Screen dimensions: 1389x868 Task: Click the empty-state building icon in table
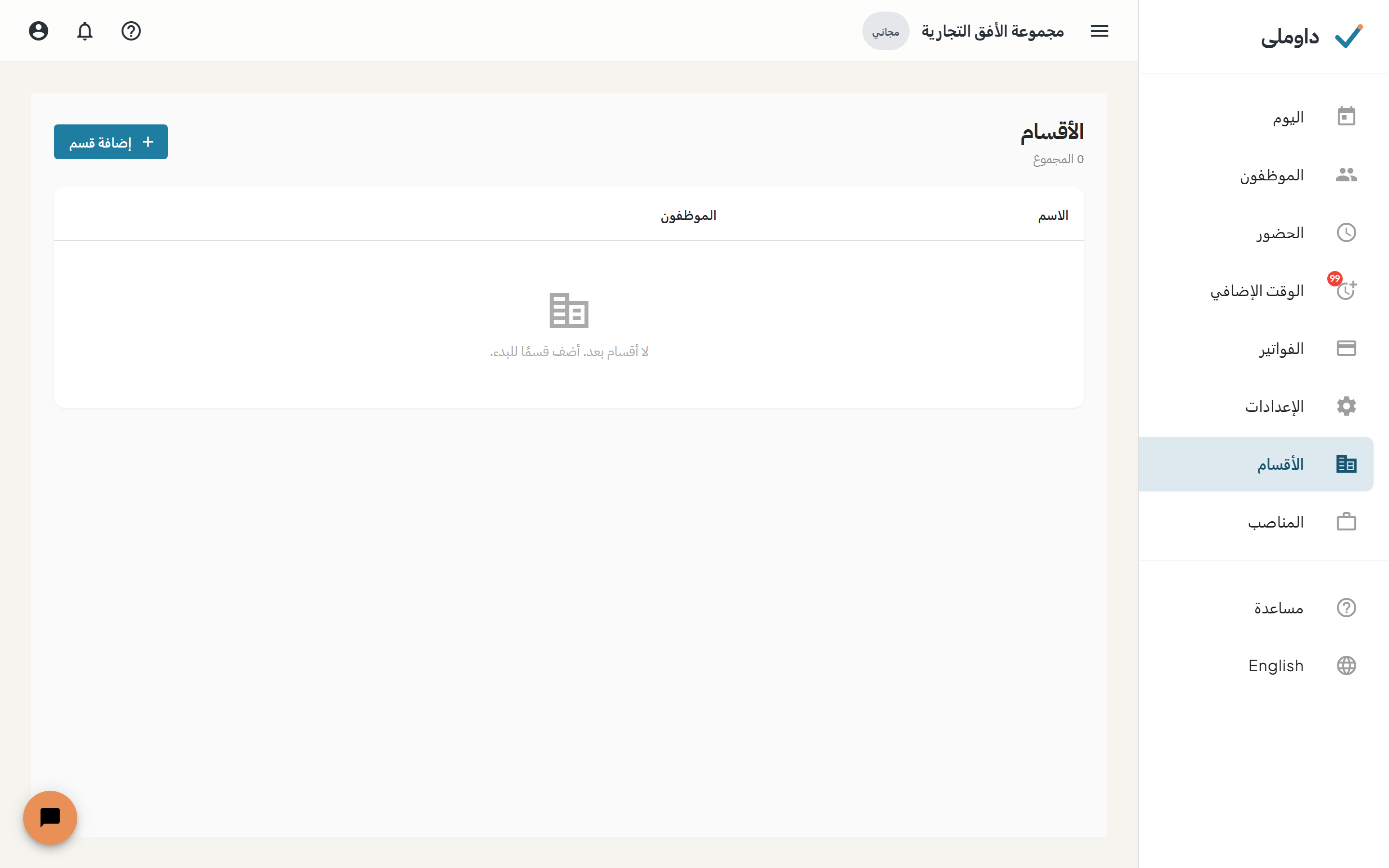tap(569, 311)
